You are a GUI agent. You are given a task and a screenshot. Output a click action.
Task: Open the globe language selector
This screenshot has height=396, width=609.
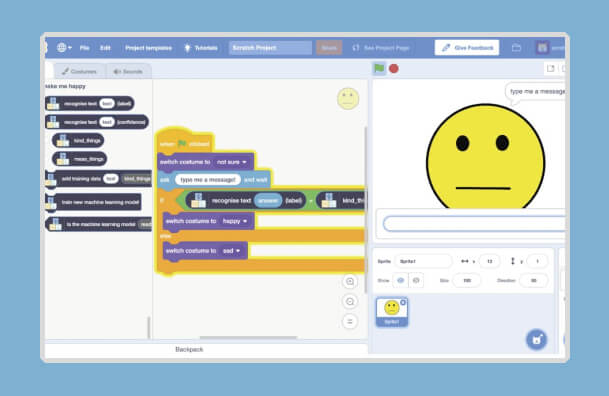64,48
